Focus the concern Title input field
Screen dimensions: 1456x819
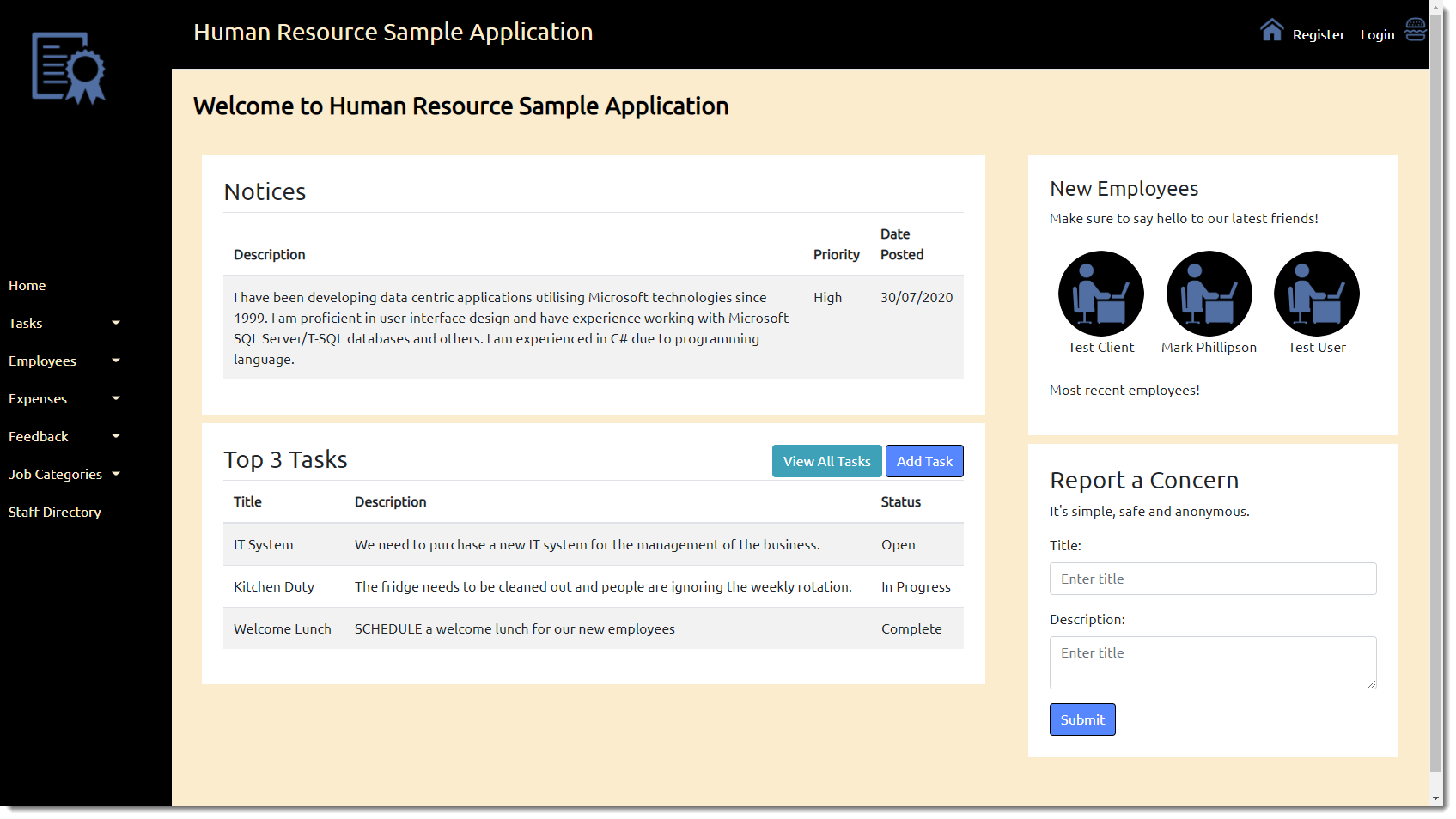[x=1212, y=579]
